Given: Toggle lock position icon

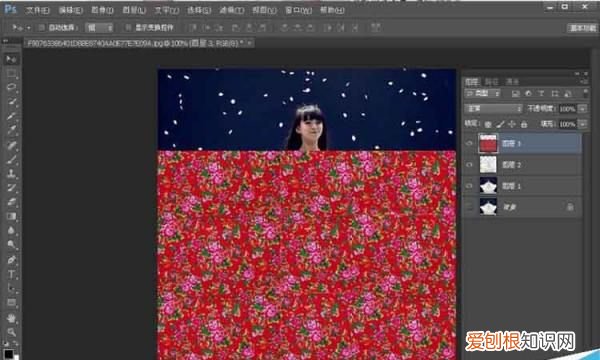Looking at the screenshot, I should pos(512,124).
